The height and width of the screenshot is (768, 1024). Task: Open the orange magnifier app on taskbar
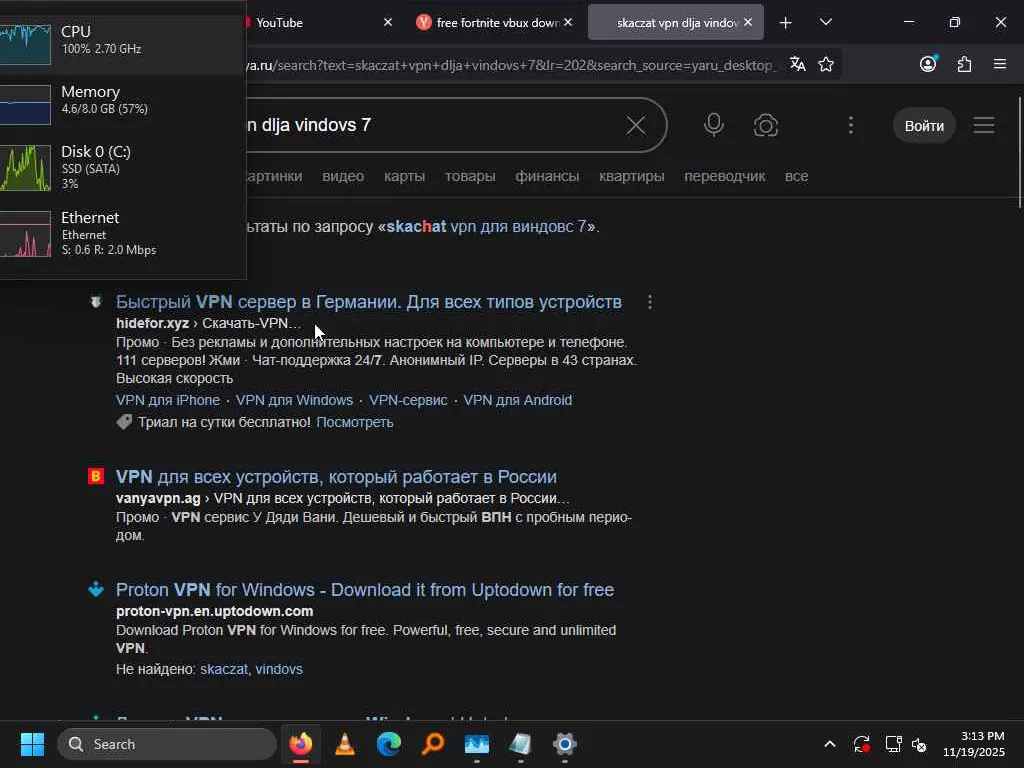click(x=432, y=744)
